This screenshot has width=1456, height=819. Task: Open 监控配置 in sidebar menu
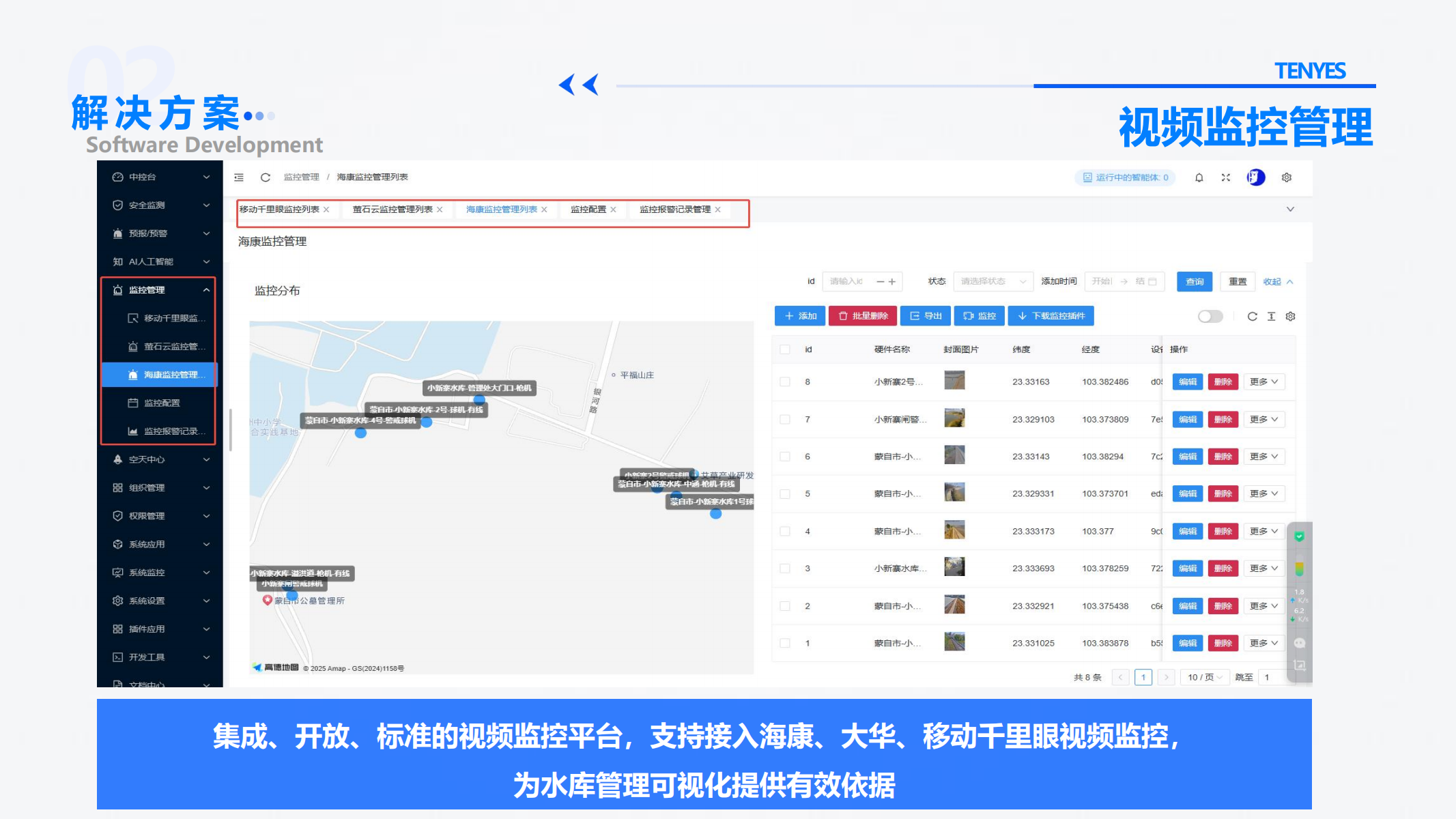coord(162,403)
